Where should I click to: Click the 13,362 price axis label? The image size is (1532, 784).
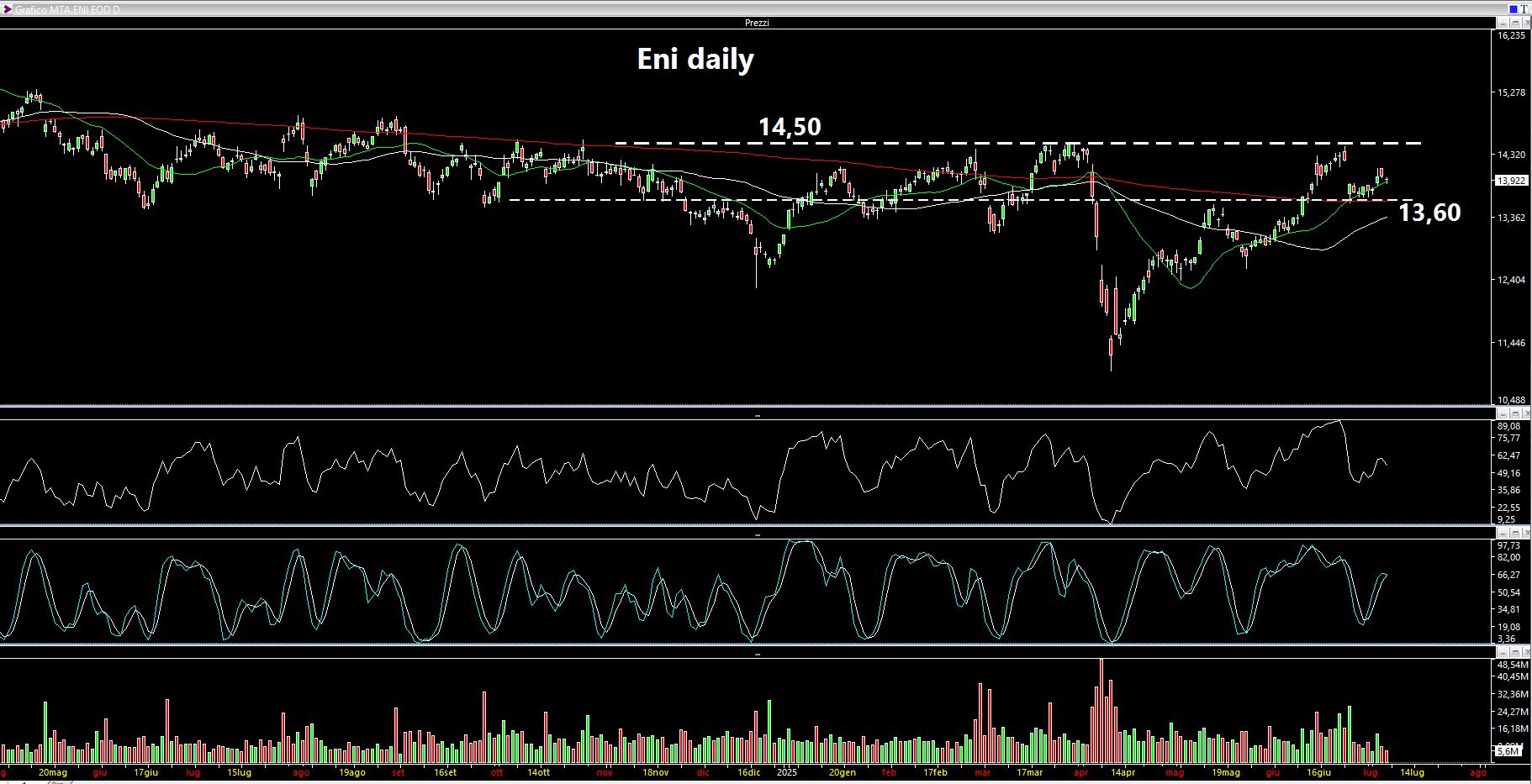[x=1511, y=218]
